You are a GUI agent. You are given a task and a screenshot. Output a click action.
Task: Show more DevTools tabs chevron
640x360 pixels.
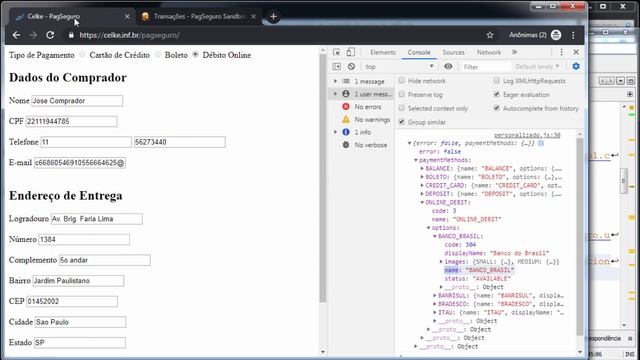[514, 52]
